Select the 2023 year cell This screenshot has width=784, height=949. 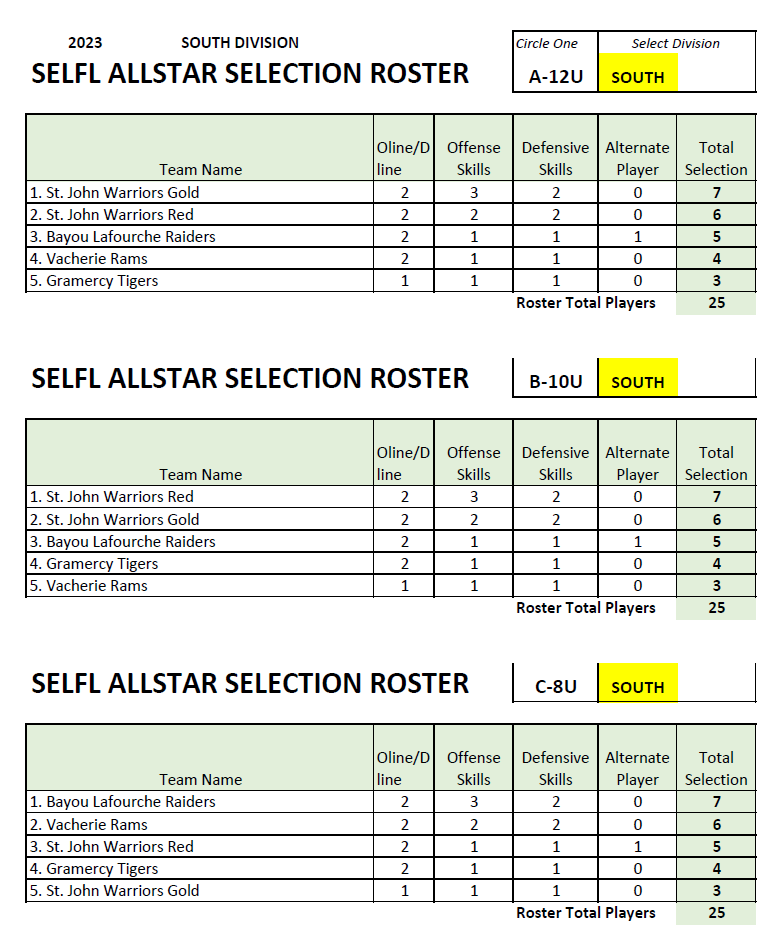[x=85, y=43]
